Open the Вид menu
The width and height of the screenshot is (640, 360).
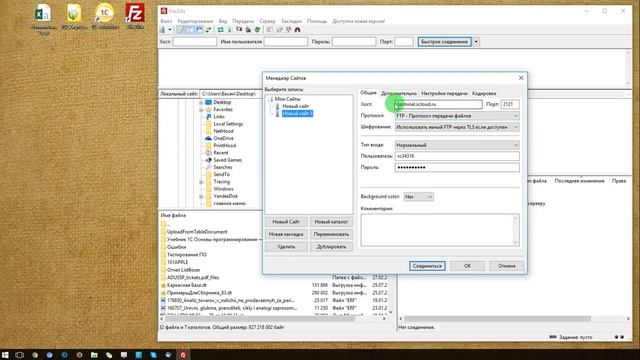(x=223, y=21)
